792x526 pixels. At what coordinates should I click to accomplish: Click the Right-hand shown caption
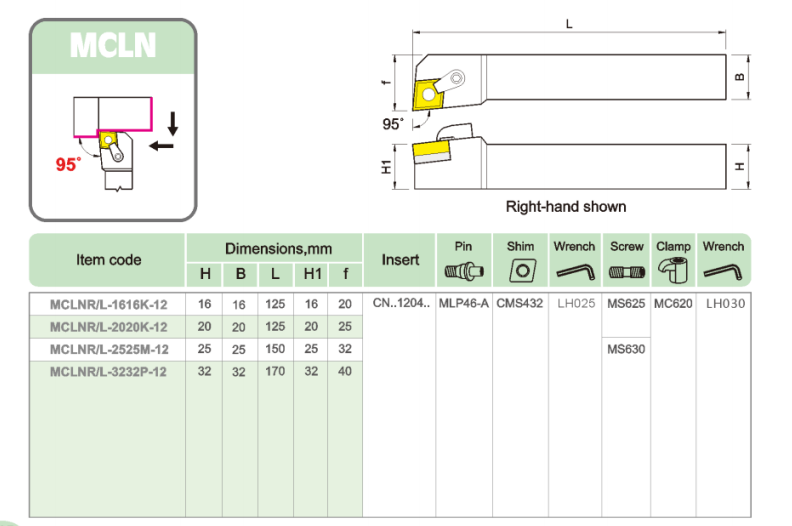pyautogui.click(x=565, y=207)
